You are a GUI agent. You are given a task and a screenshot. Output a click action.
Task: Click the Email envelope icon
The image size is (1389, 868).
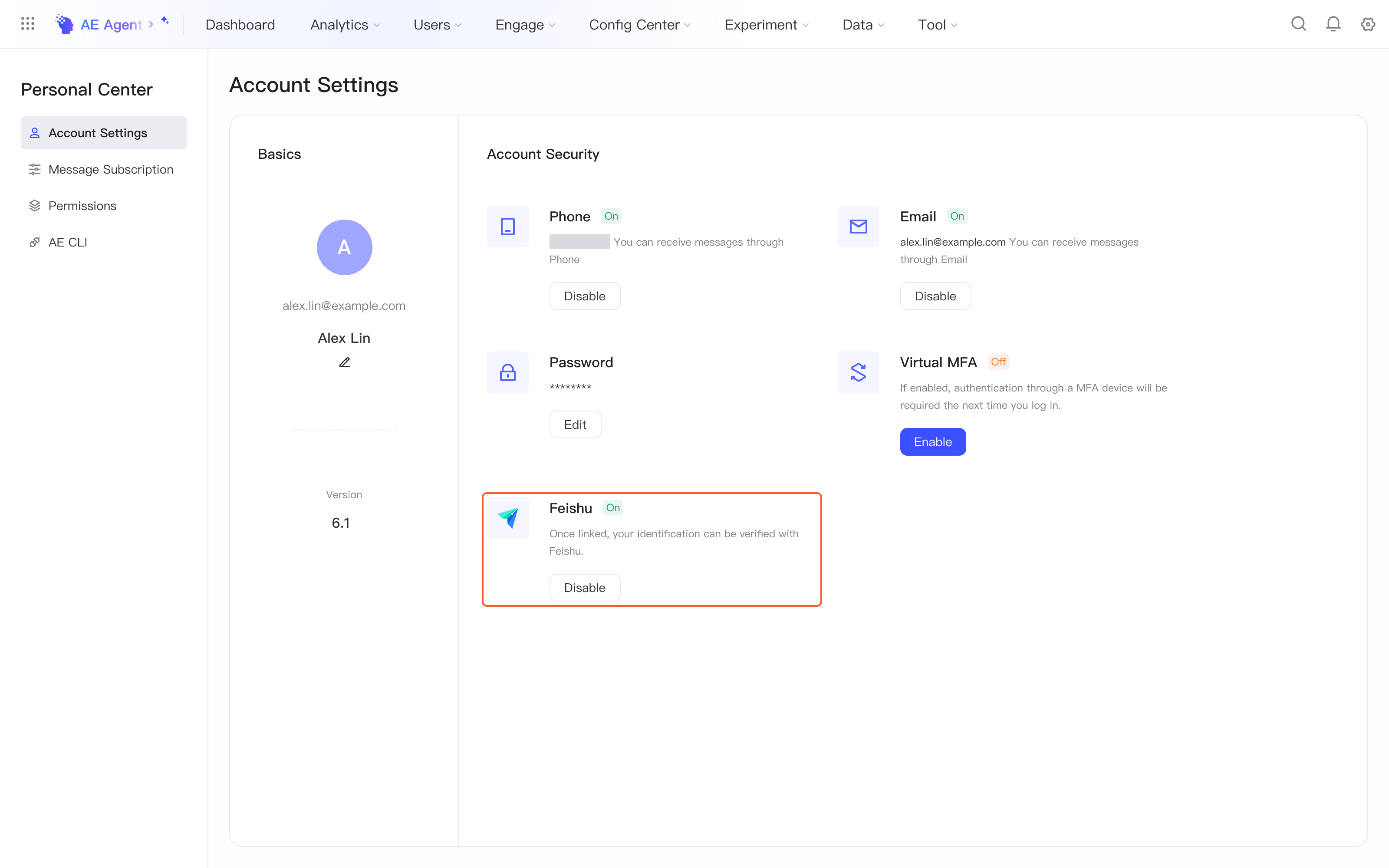click(858, 227)
